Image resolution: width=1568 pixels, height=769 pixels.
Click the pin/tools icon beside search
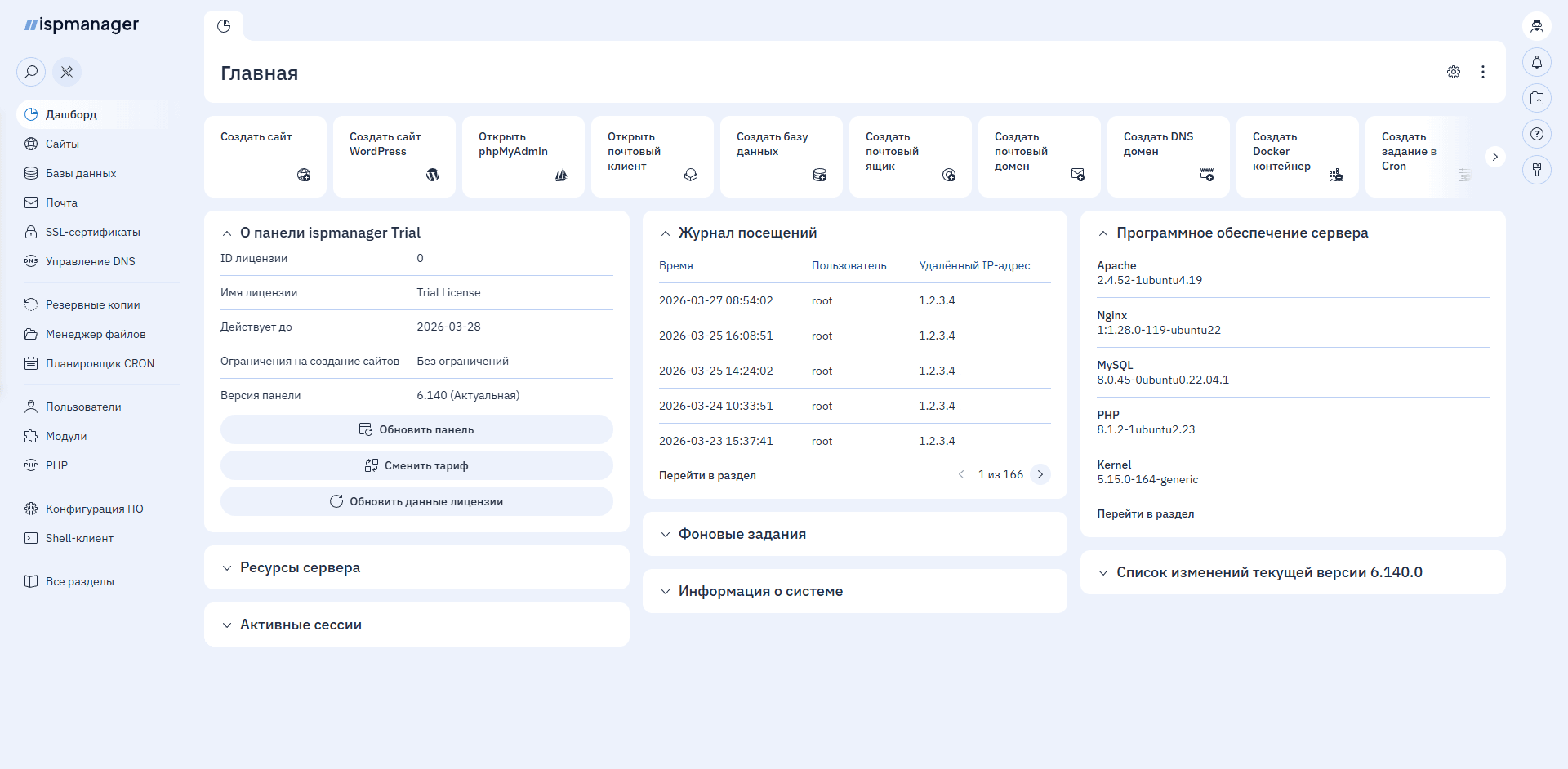tap(67, 72)
